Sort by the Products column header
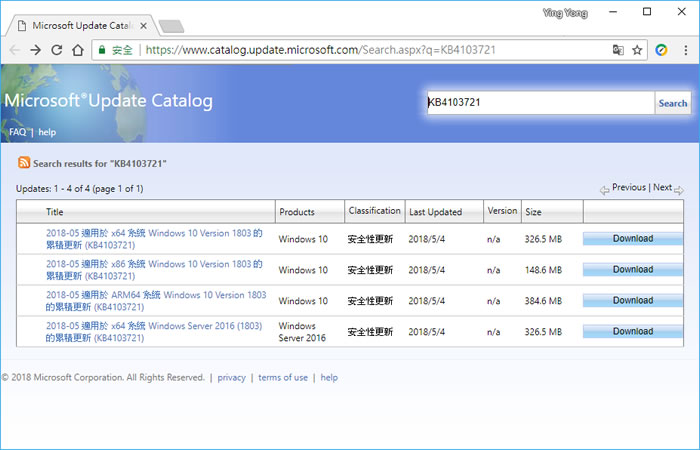This screenshot has height=450, width=700. click(x=297, y=212)
